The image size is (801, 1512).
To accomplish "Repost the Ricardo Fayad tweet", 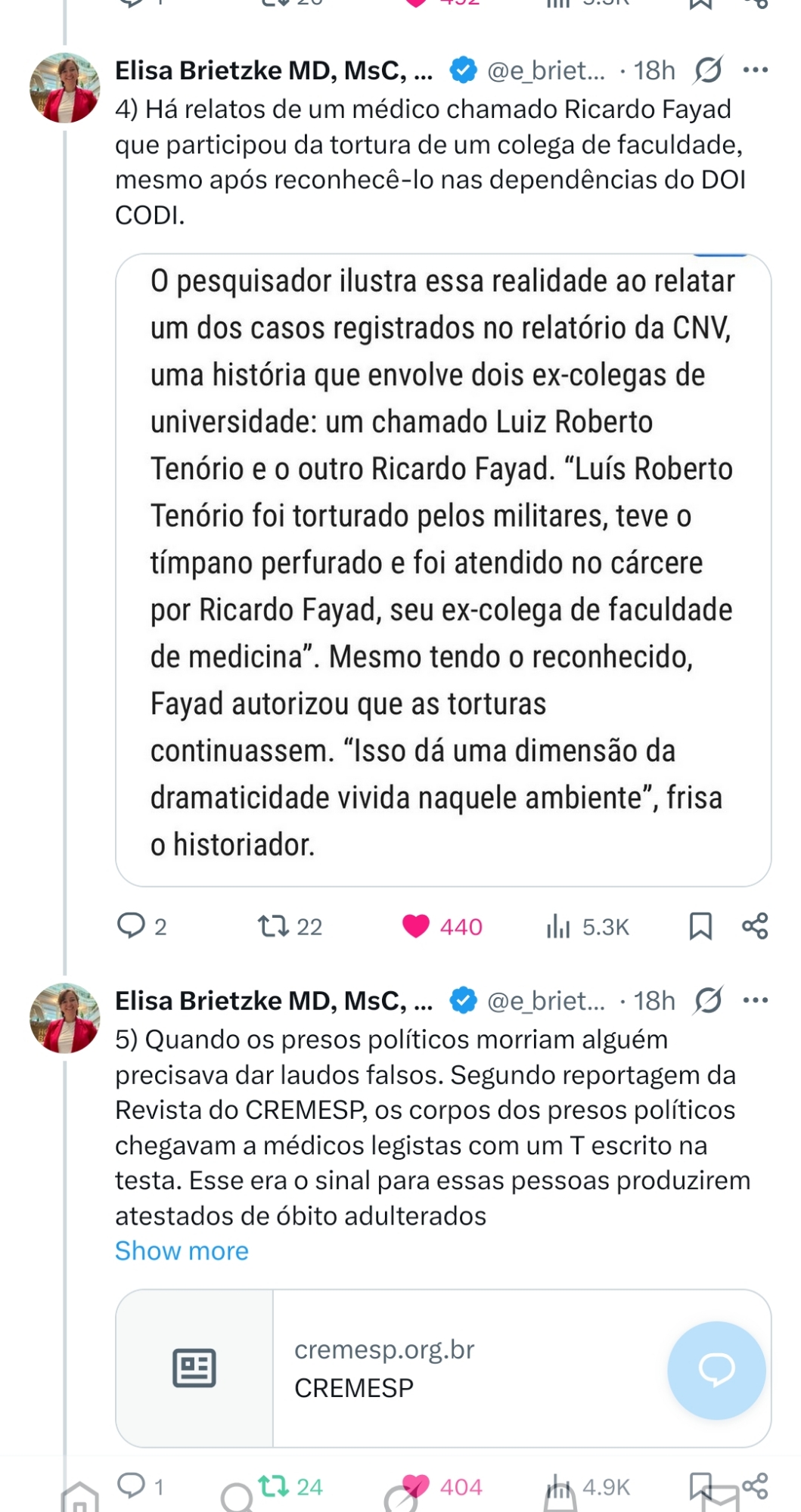I will point(273,925).
